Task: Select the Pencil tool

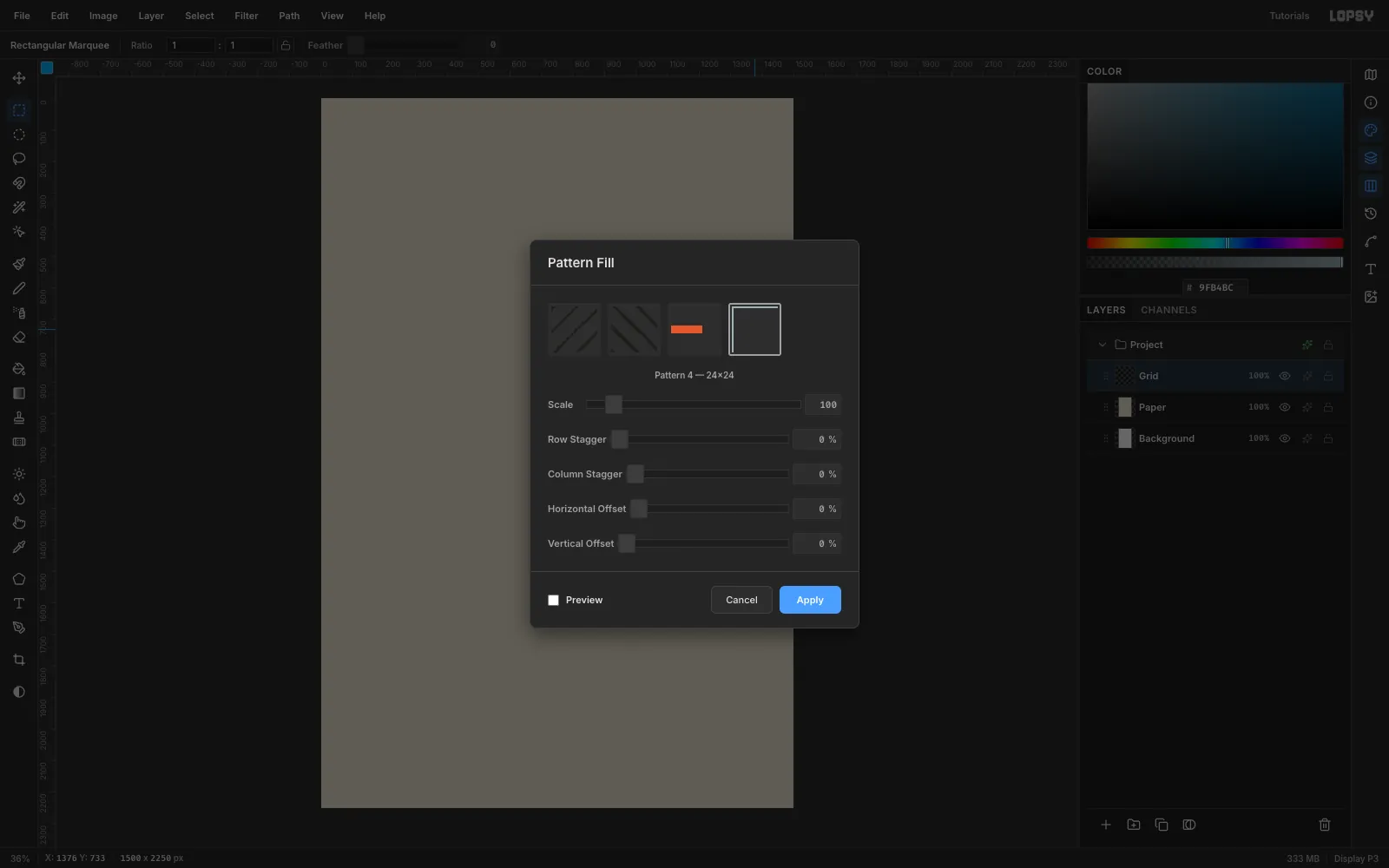Action: [19, 288]
